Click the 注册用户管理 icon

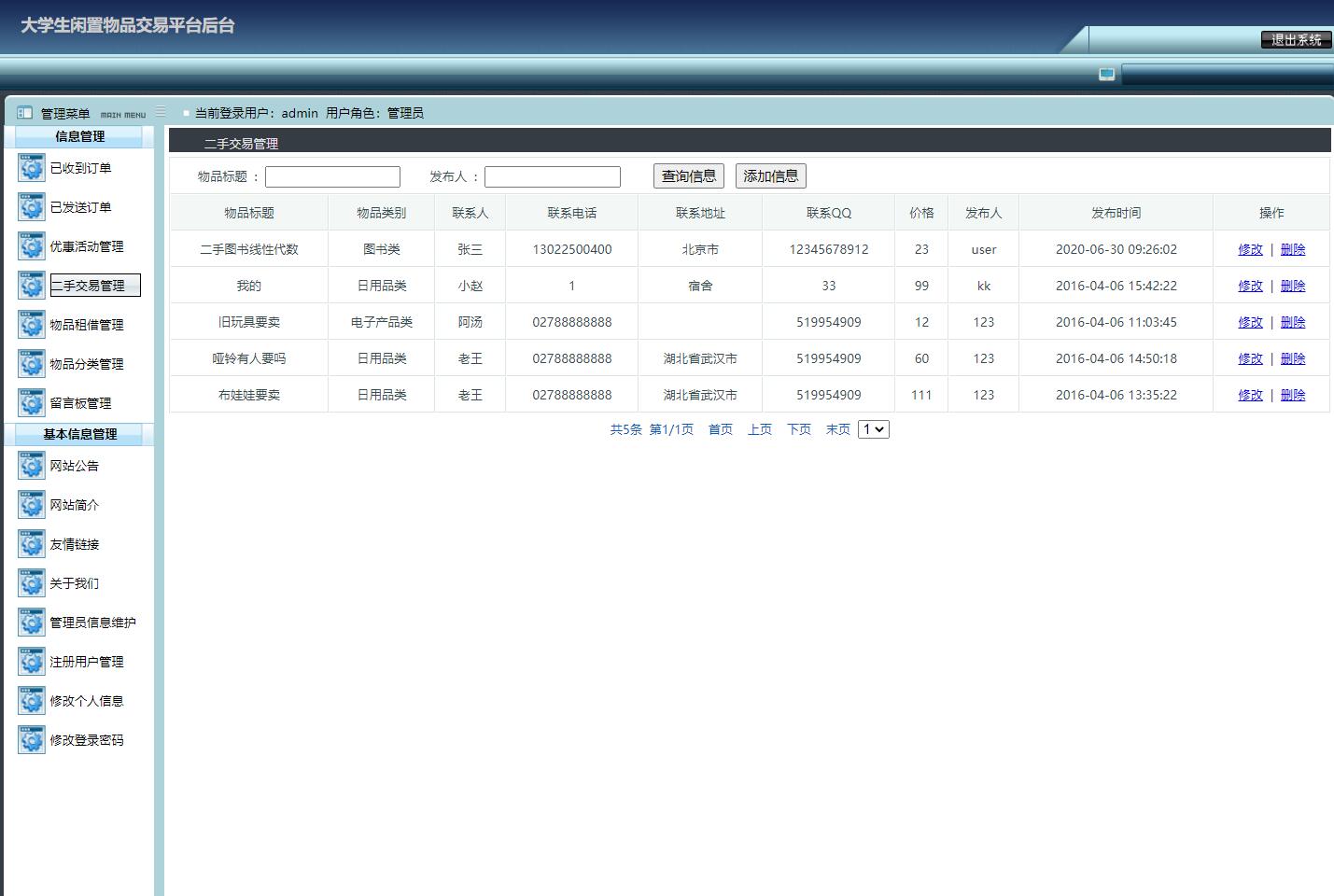tap(31, 661)
